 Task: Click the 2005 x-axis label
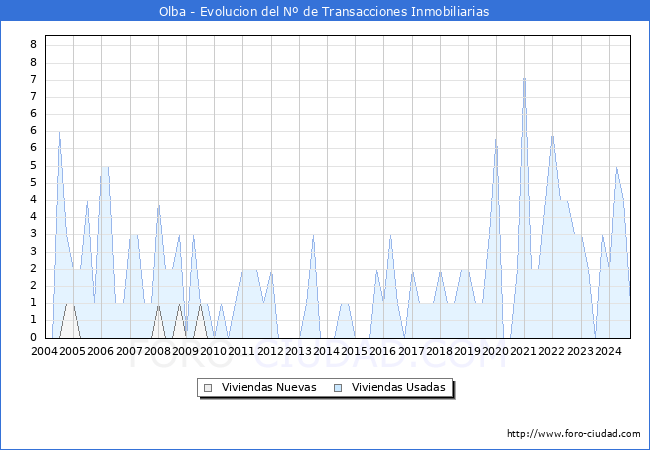[x=73, y=351]
